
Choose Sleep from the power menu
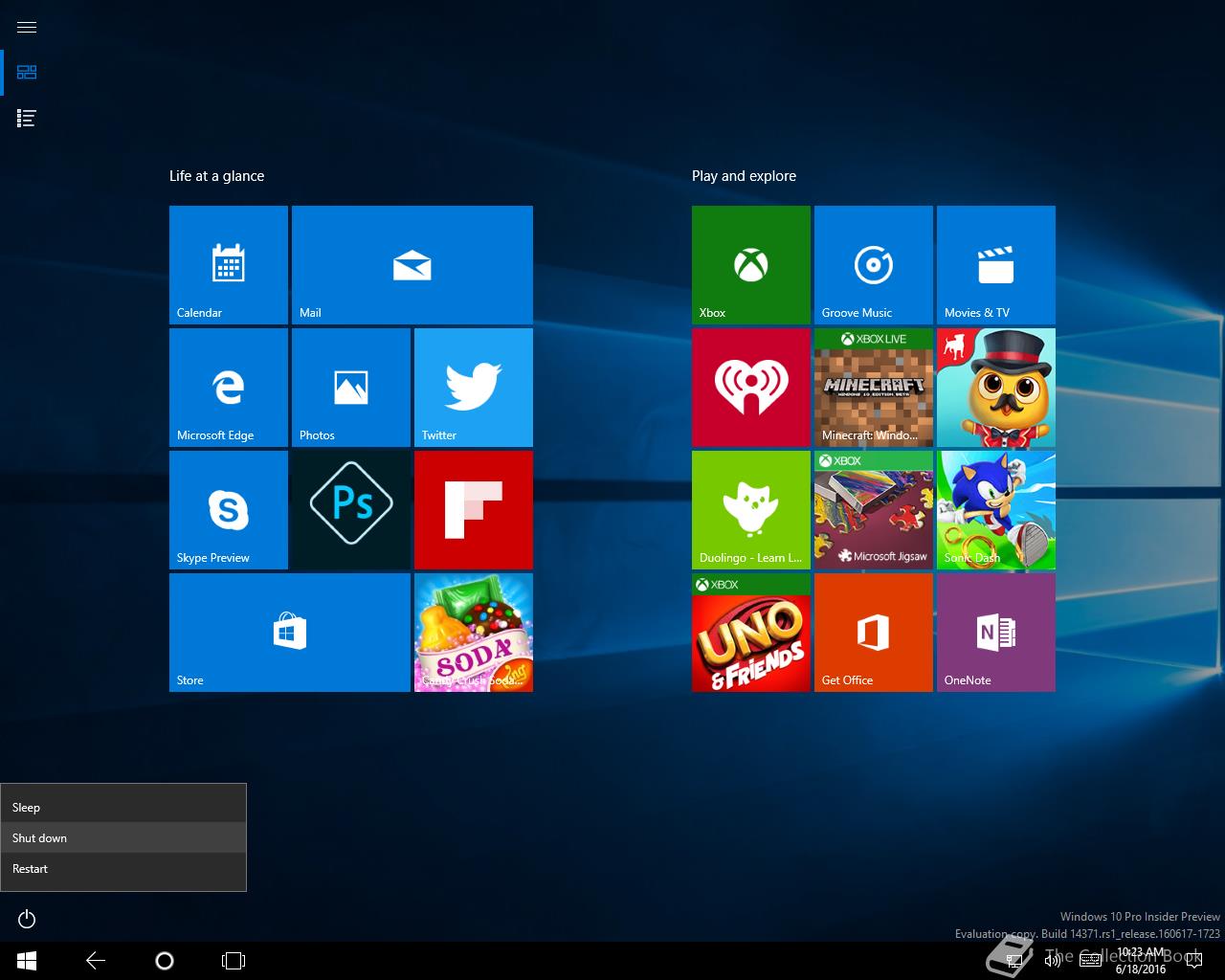[x=123, y=807]
